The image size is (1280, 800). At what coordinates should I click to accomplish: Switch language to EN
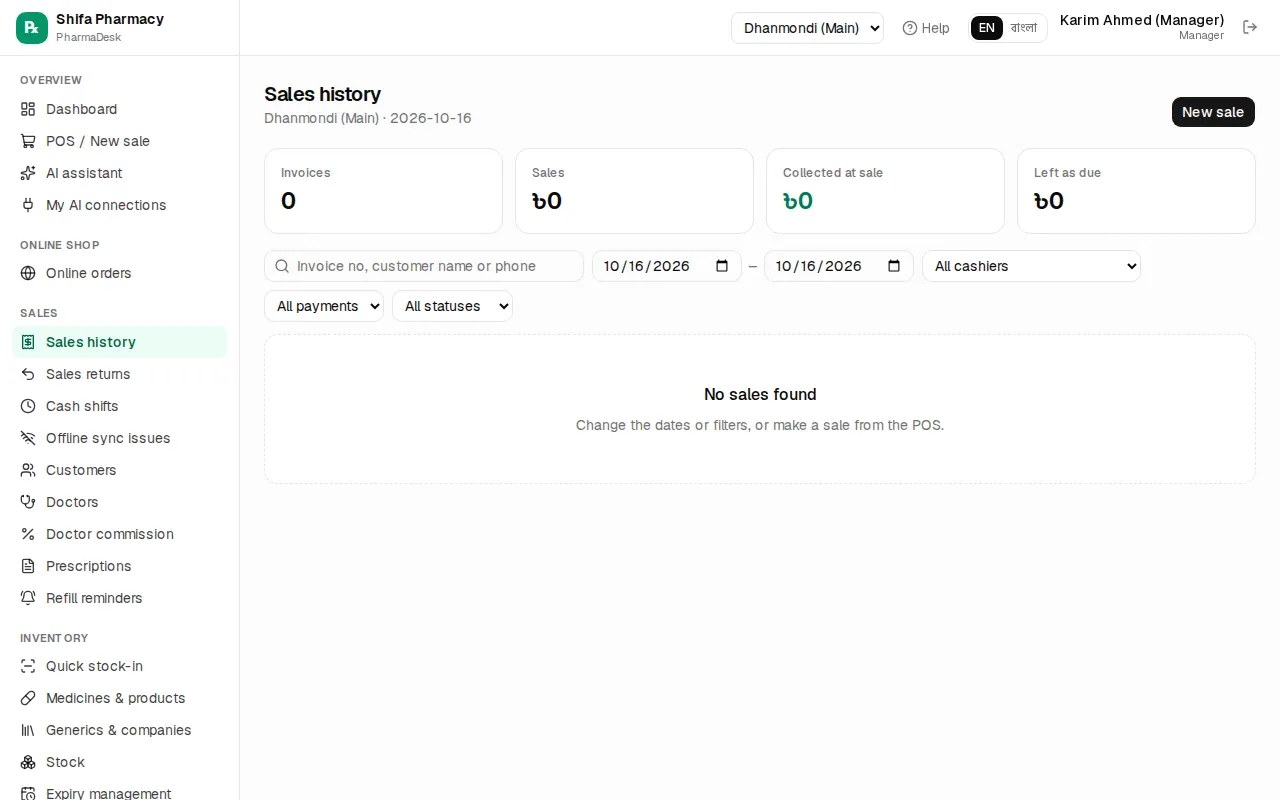987,28
